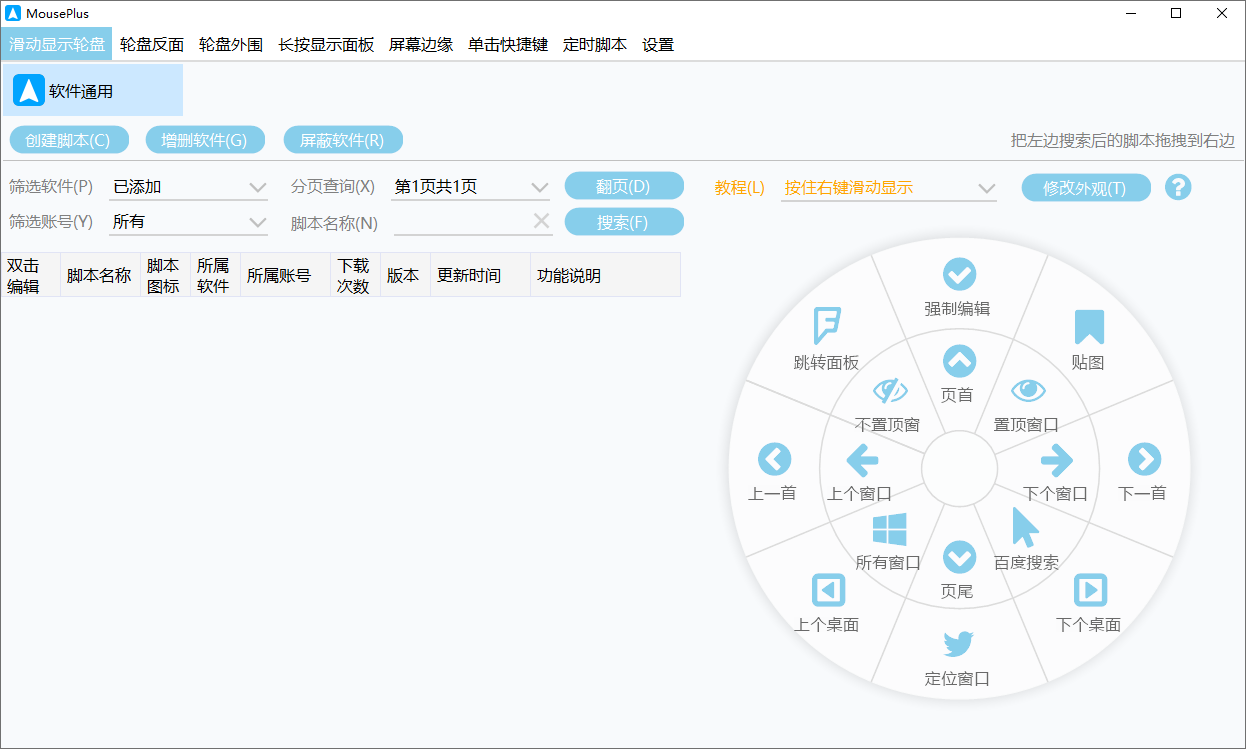Click the 定位窗口 (locate window) bird icon
This screenshot has width=1246, height=749.
tap(958, 644)
